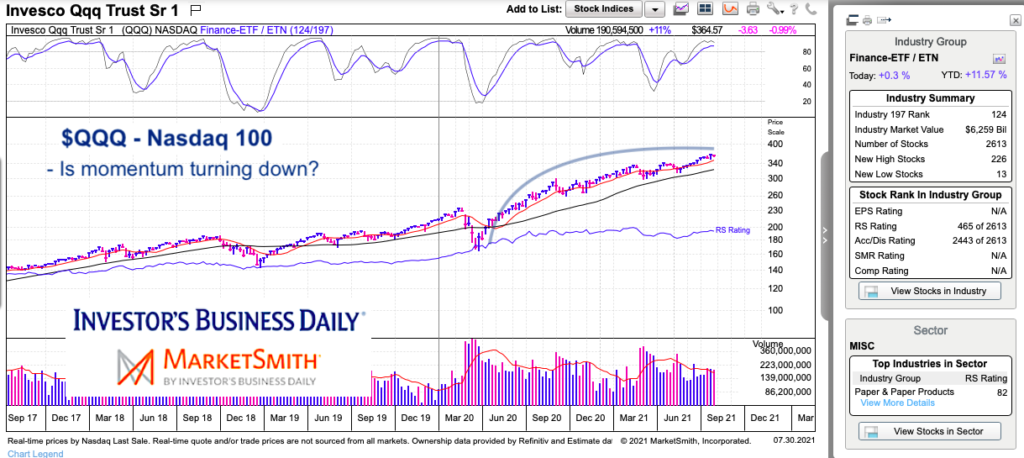Click the Finance-ETF / ETN group name in panel
This screenshot has height=458, width=1024.
pyautogui.click(x=893, y=59)
